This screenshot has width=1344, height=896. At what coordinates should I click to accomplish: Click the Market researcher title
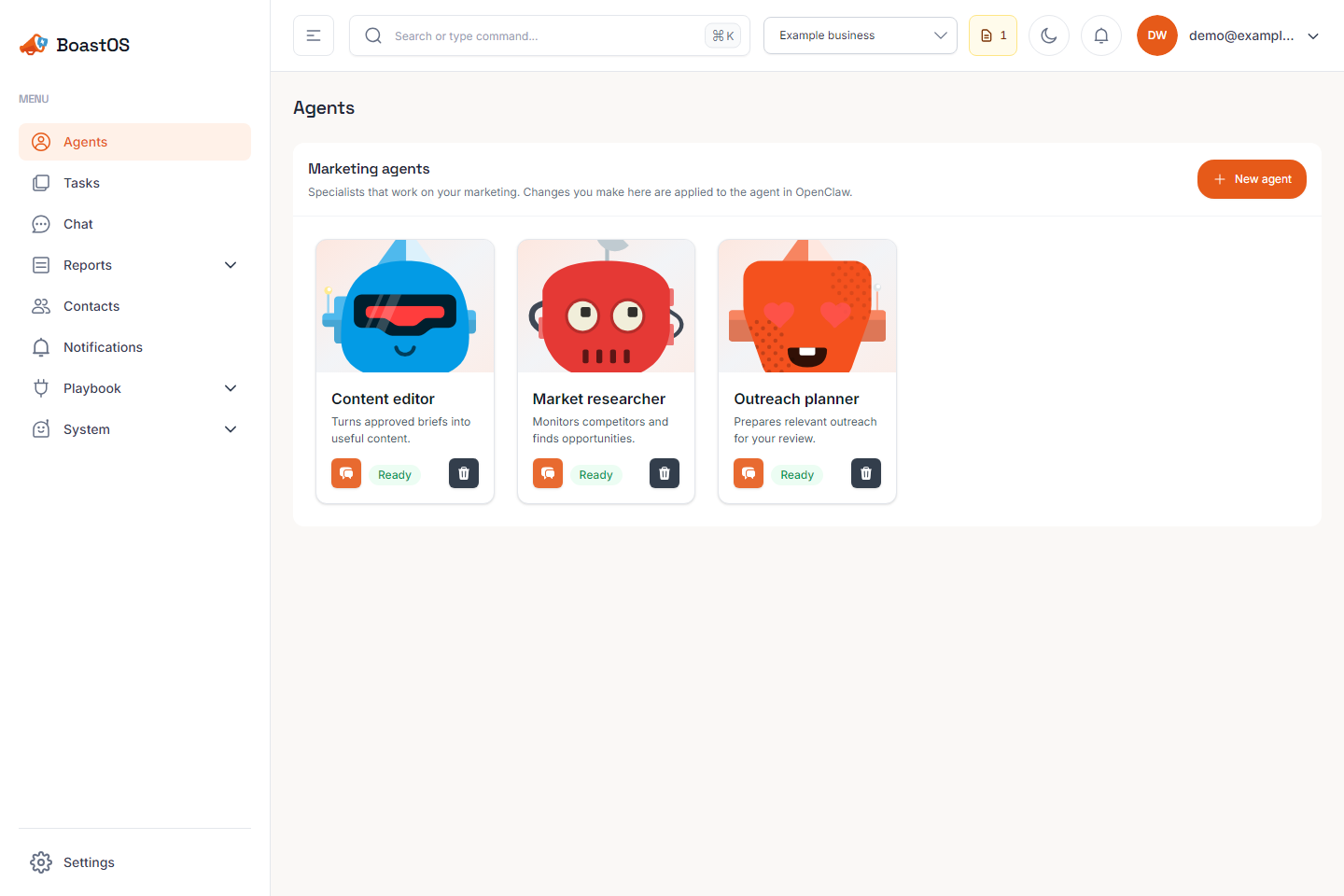pyautogui.click(x=599, y=399)
